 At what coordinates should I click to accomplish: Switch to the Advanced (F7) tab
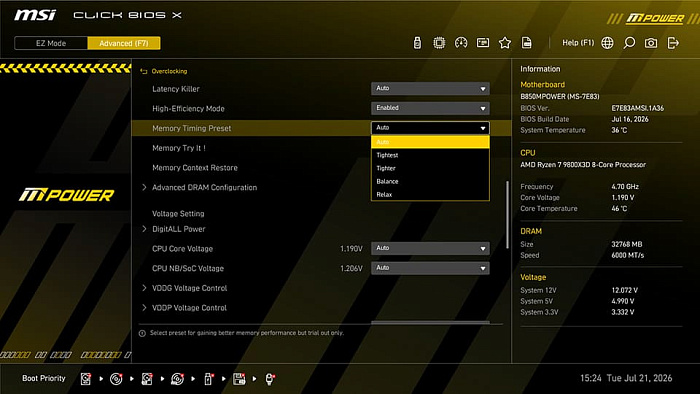point(124,43)
